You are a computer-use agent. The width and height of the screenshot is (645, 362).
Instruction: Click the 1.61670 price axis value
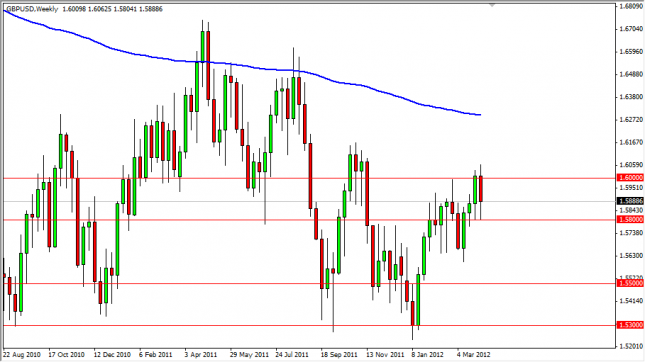click(631, 142)
